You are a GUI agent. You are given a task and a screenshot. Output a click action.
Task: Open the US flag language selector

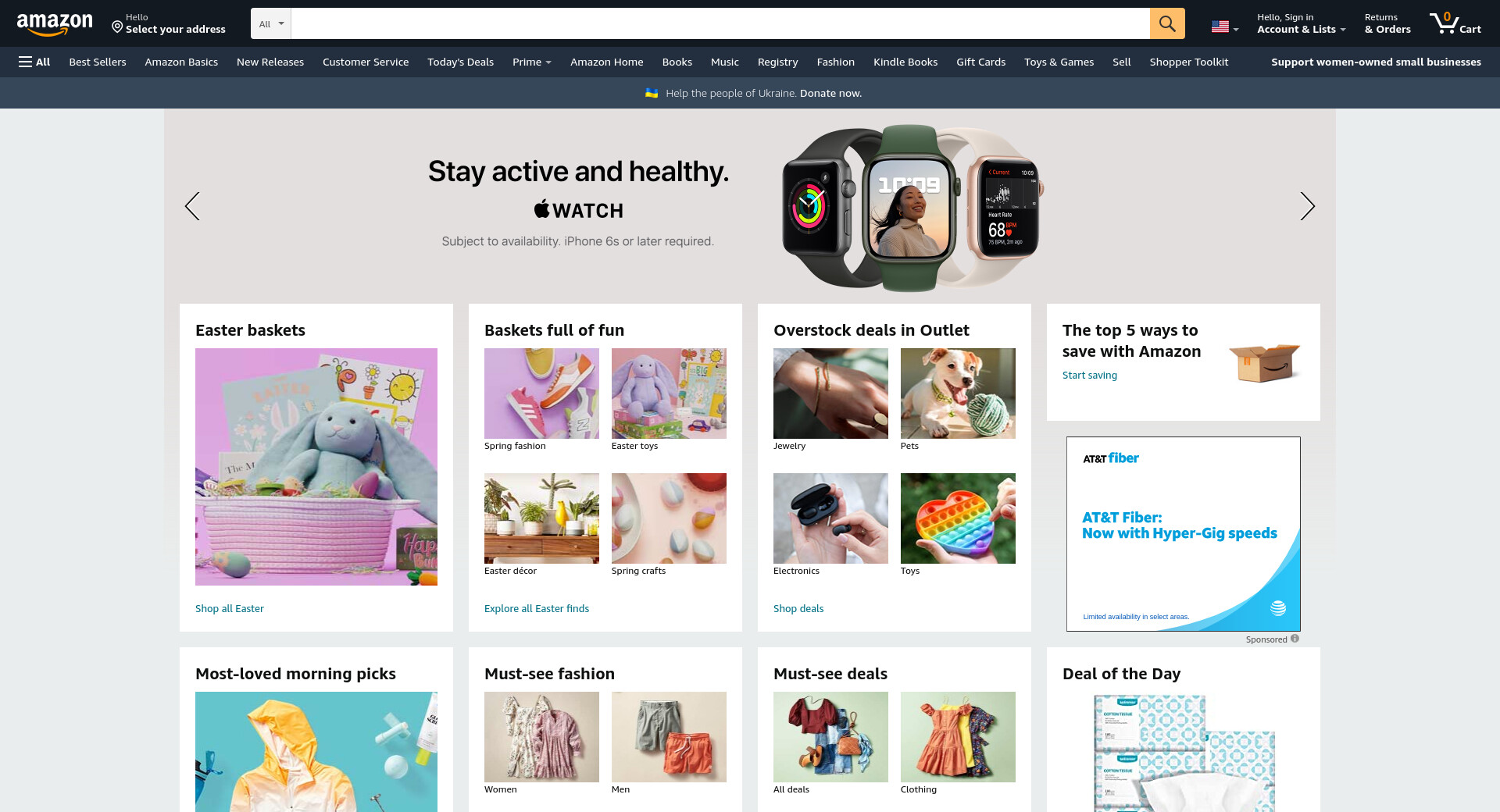point(1224,27)
